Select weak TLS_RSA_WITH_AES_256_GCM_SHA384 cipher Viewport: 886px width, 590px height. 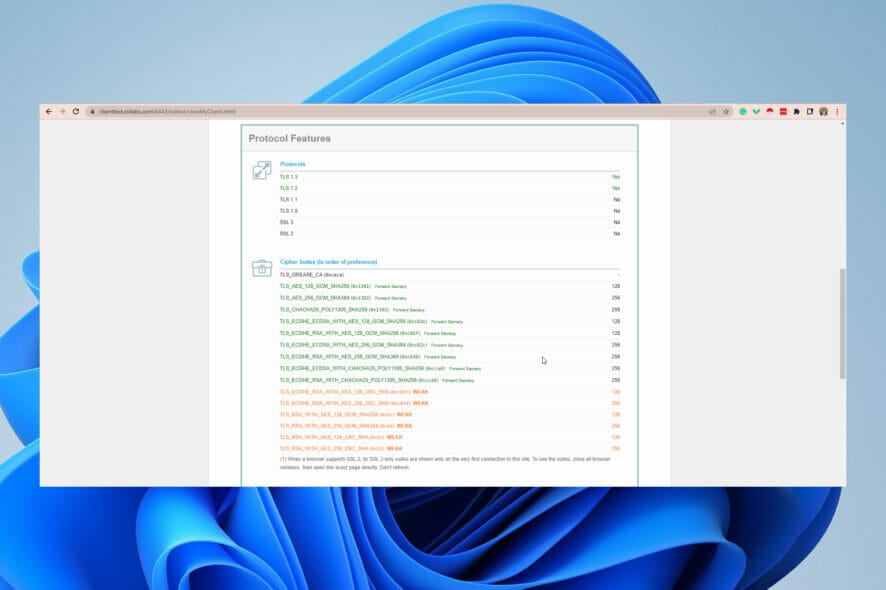pos(450,426)
